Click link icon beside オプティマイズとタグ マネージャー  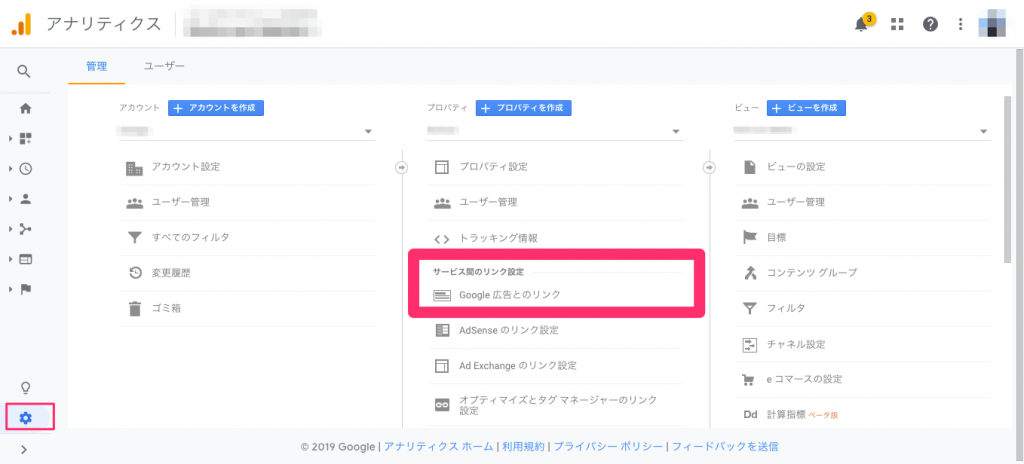coord(442,405)
